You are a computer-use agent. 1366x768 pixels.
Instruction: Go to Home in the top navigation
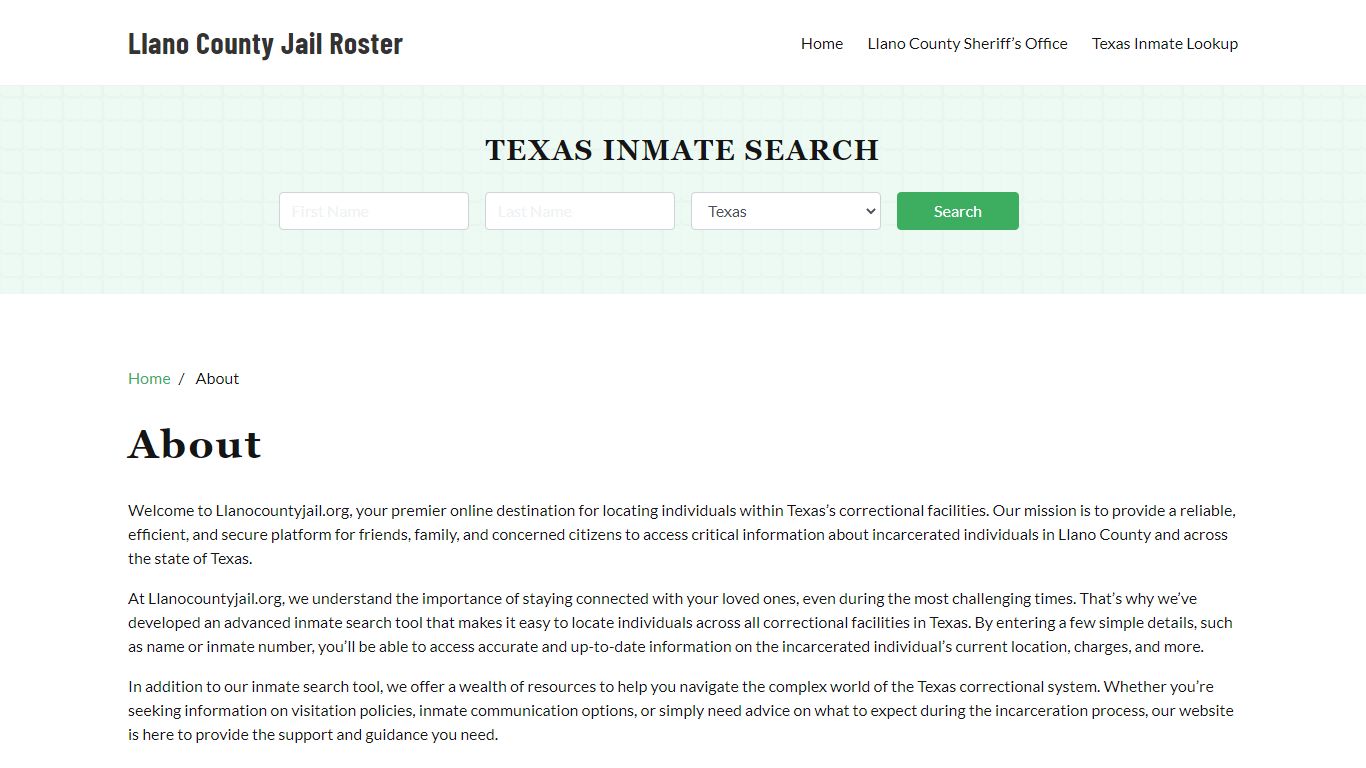click(822, 43)
